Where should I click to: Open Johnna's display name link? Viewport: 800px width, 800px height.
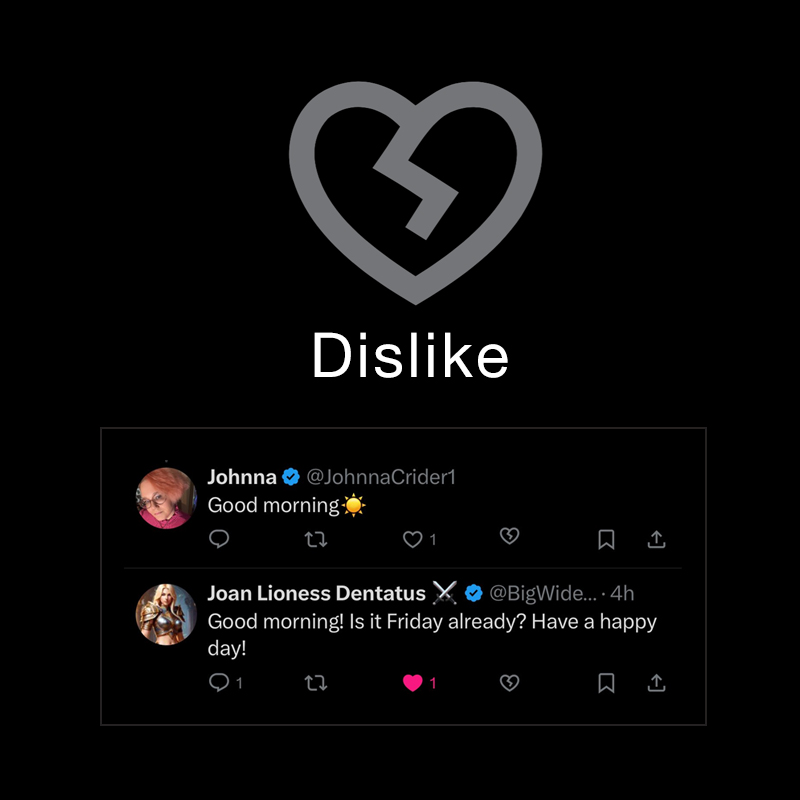click(x=242, y=477)
